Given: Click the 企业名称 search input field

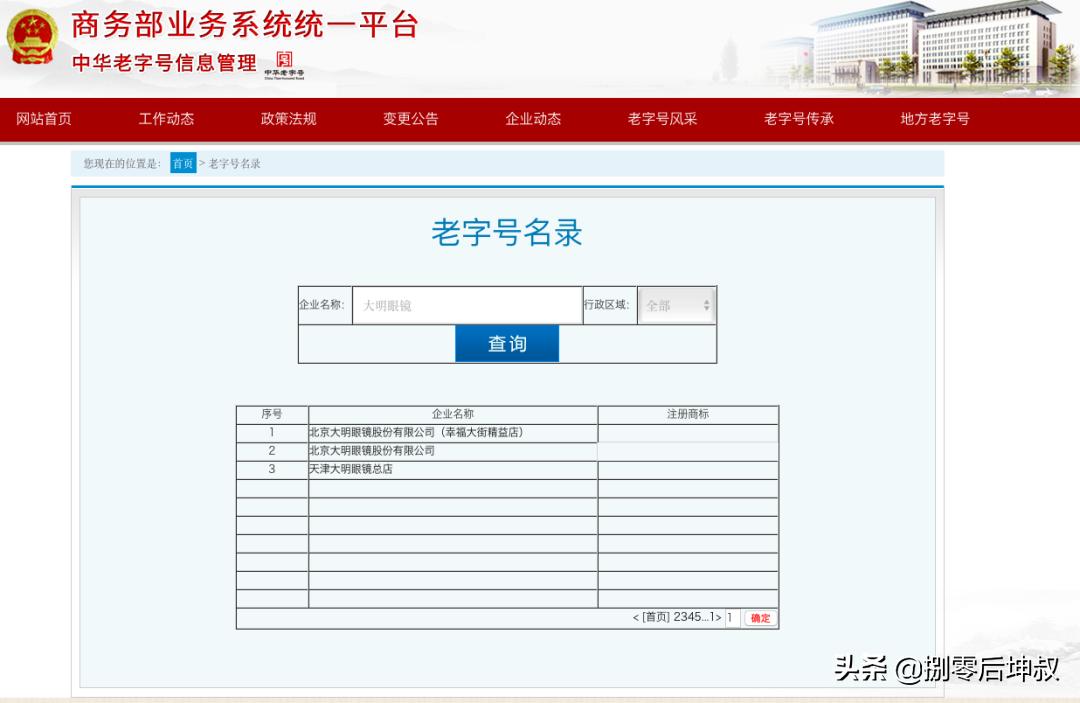Looking at the screenshot, I should point(466,305).
